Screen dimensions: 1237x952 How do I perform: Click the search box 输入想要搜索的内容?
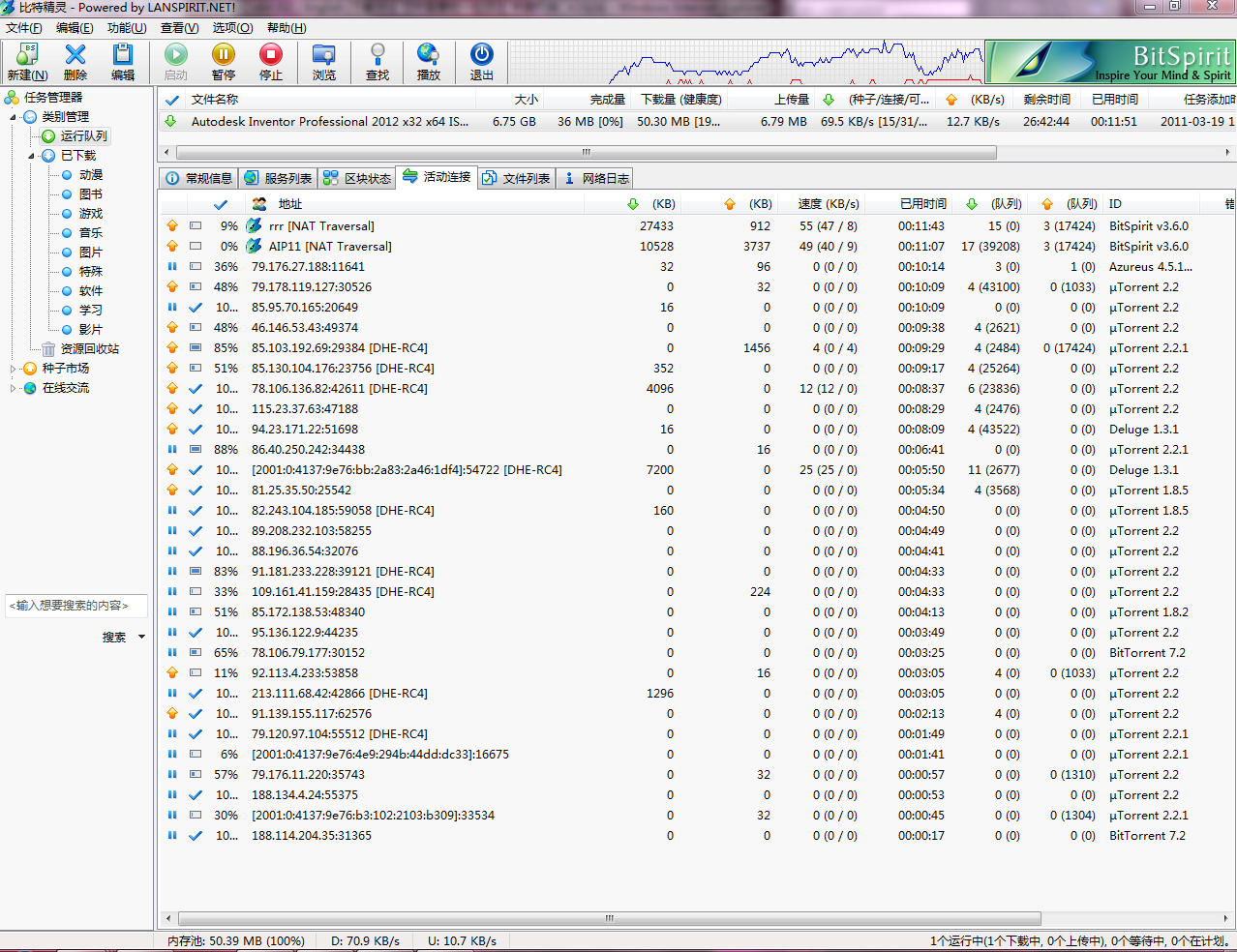pyautogui.click(x=76, y=606)
